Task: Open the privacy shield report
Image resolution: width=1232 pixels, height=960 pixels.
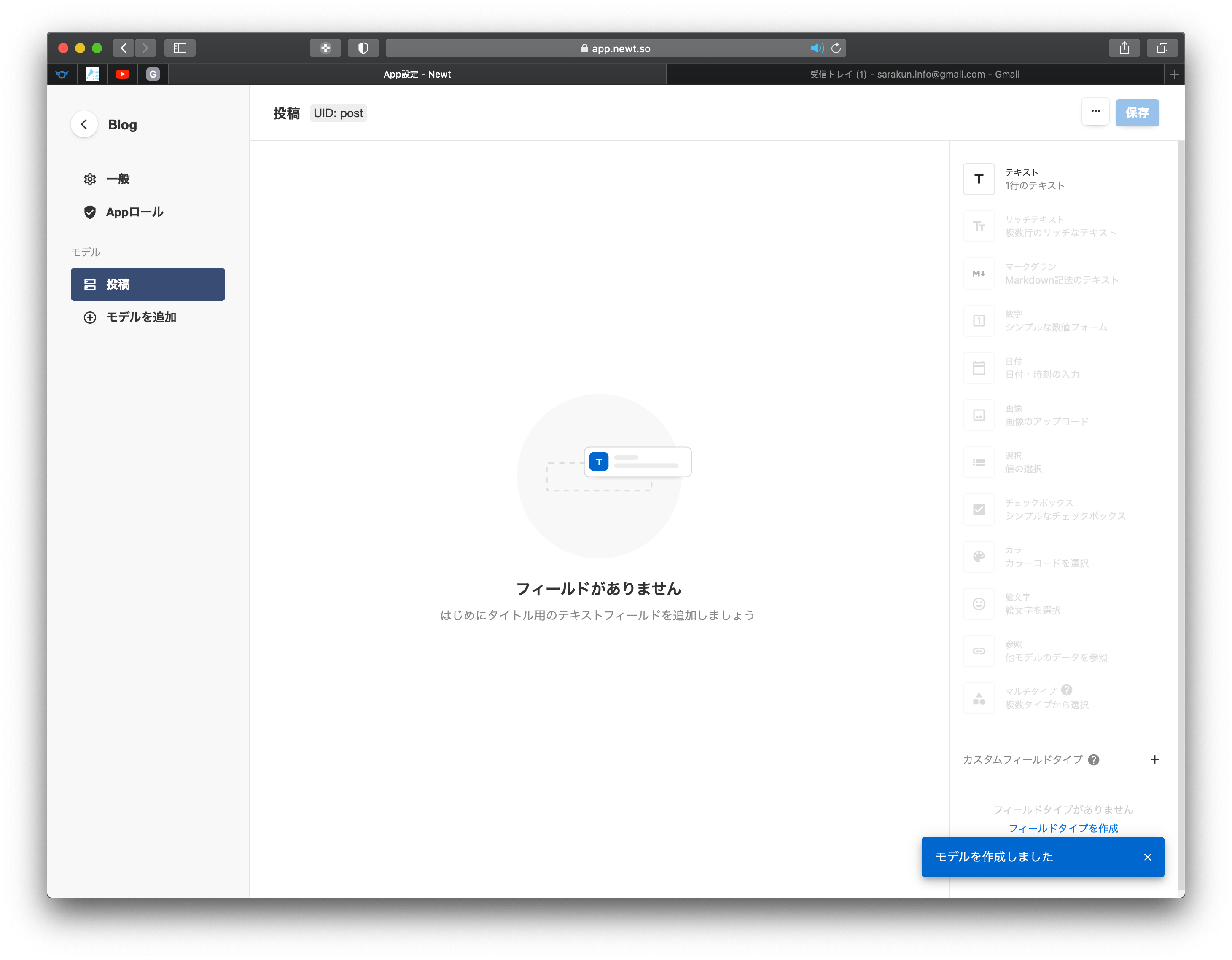Action: tap(363, 48)
